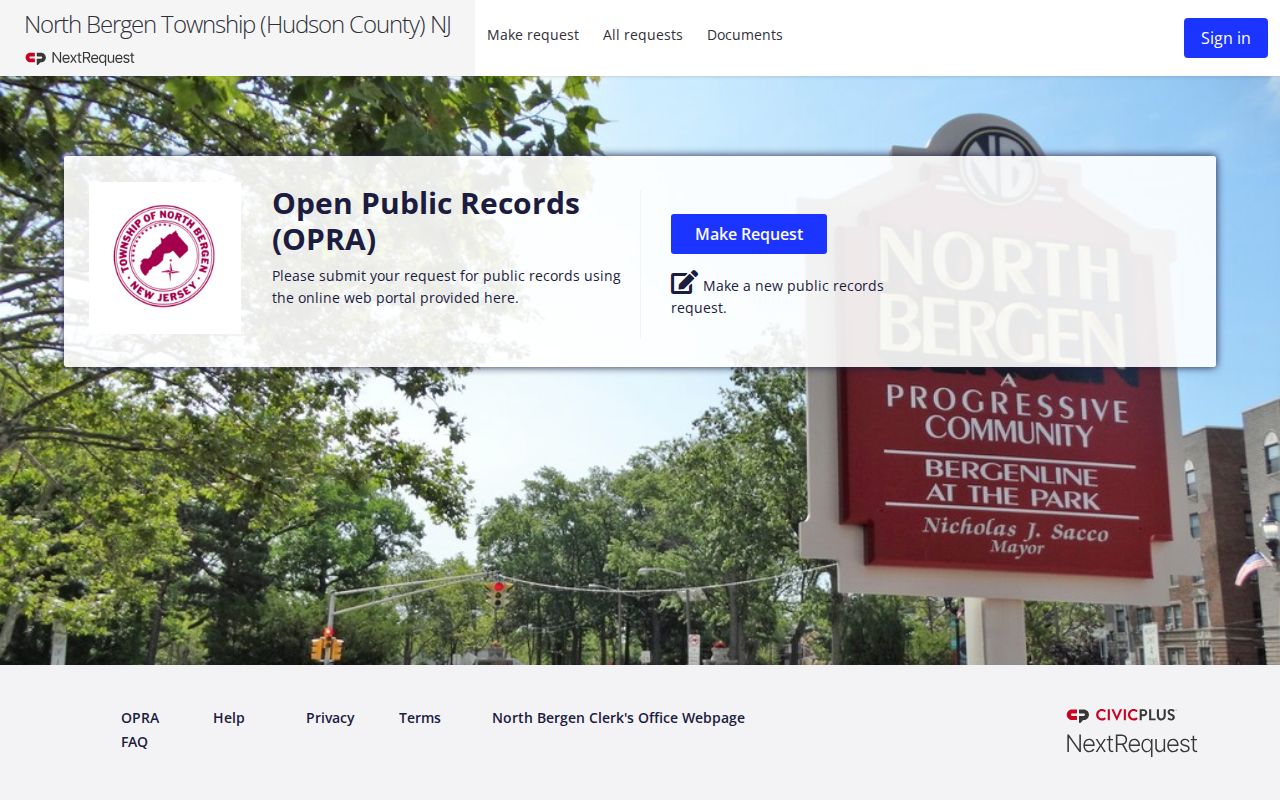Click the CivicPlus NextRequest footer logo
Screen dimensions: 1280x800
[x=1131, y=731]
